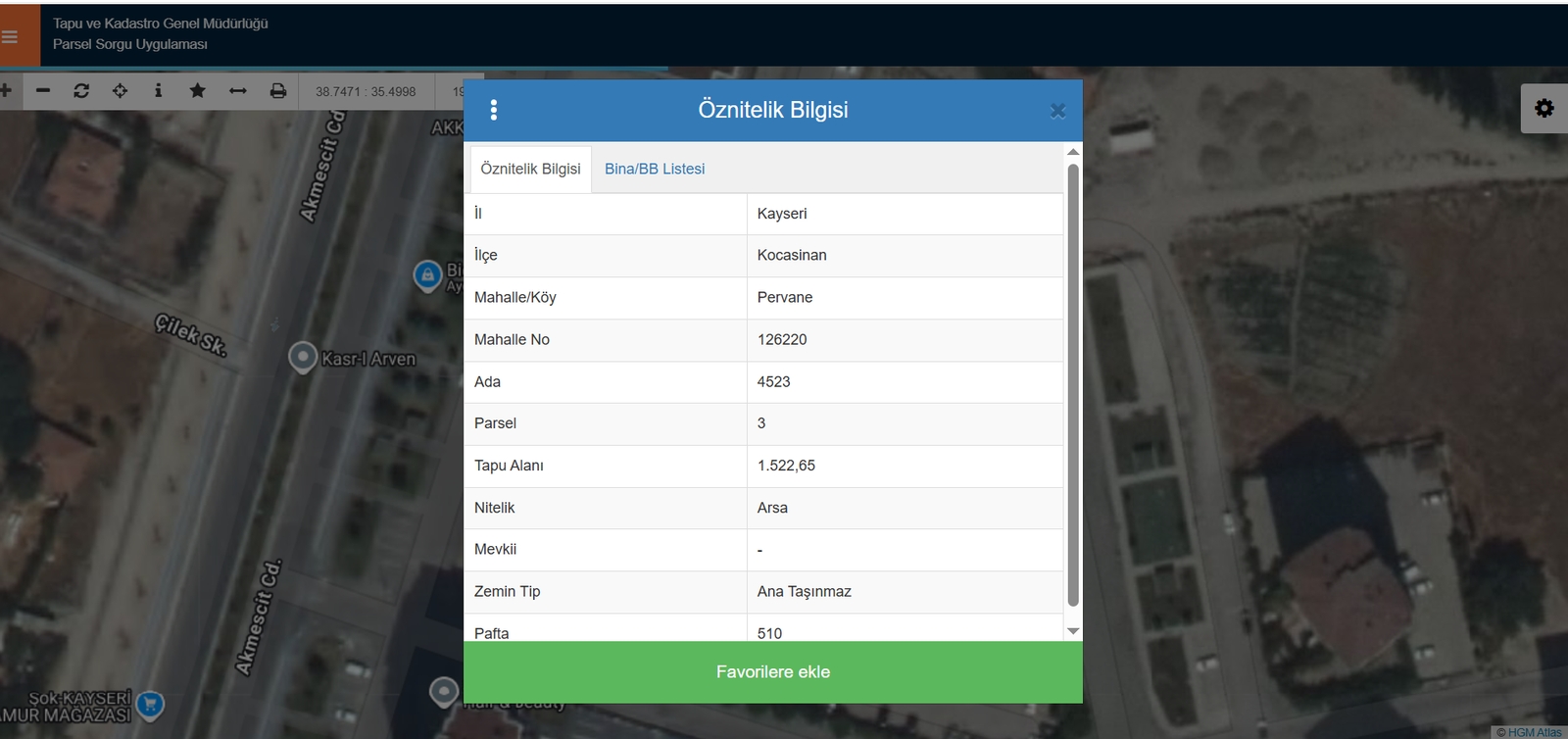This screenshot has height=739, width=1568.
Task: Click the coordinates readout 38.7471 : 35.4998
Action: point(366,92)
